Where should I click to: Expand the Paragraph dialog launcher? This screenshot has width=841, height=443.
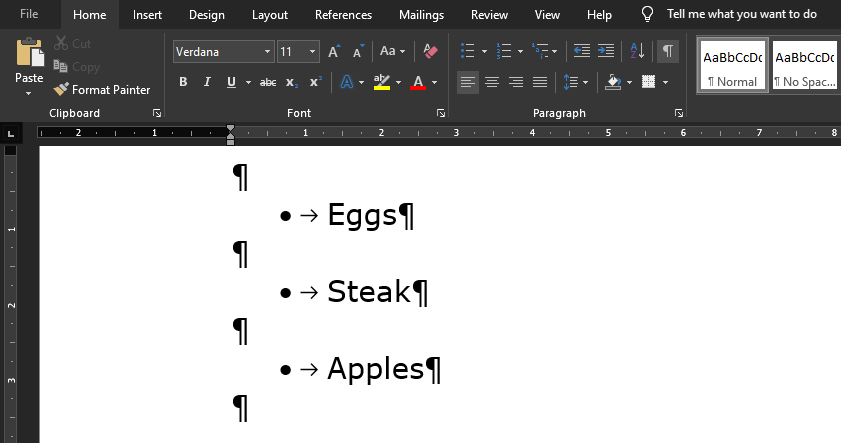coord(679,114)
